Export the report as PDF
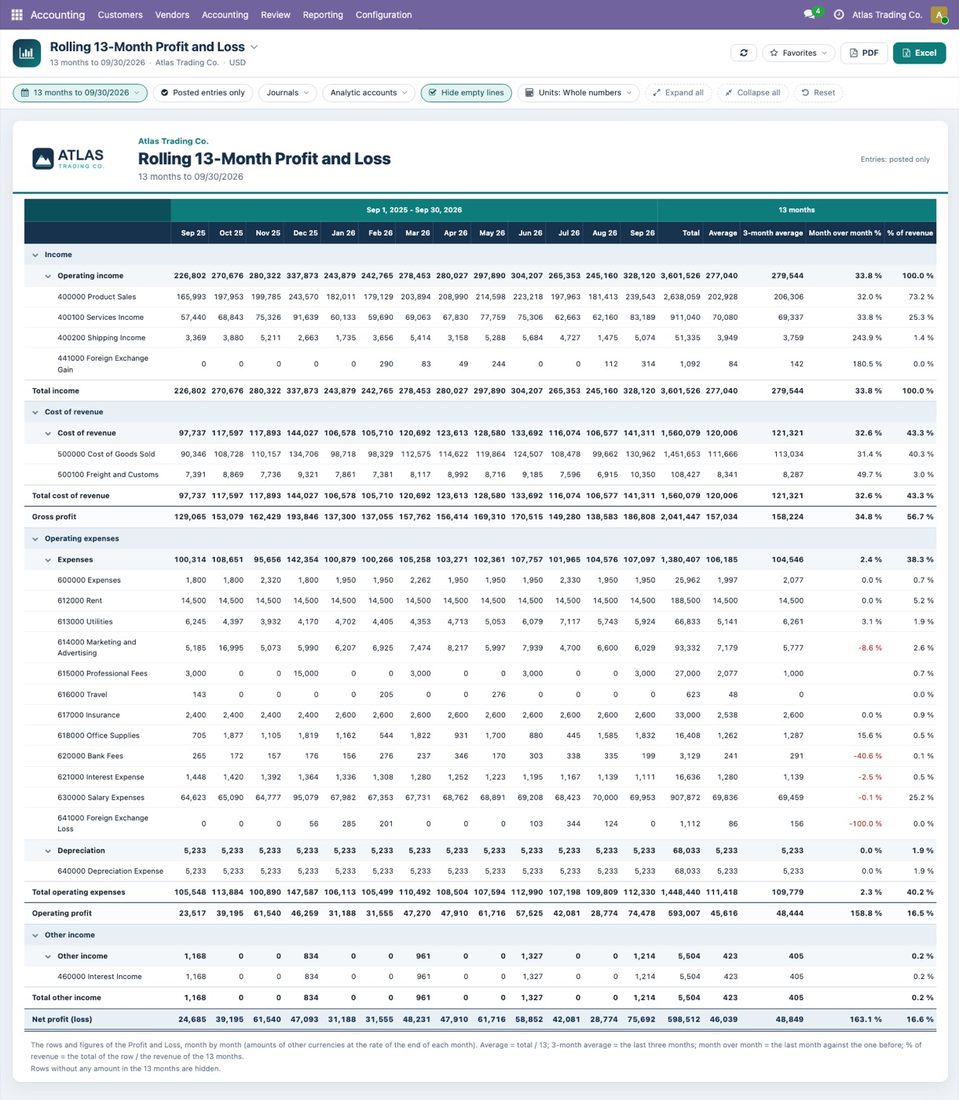This screenshot has width=959, height=1100. 864,53
